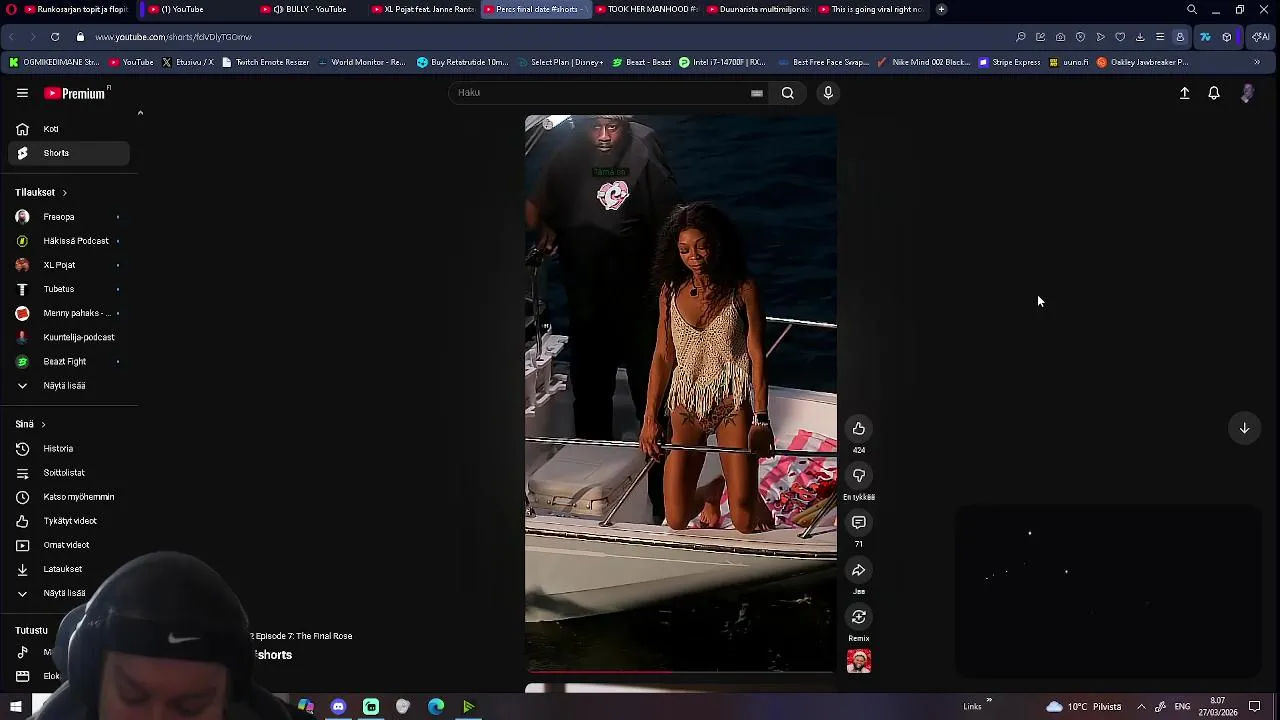
Task: Switch to the BULLY - YouTube browser tab
Action: (310, 9)
